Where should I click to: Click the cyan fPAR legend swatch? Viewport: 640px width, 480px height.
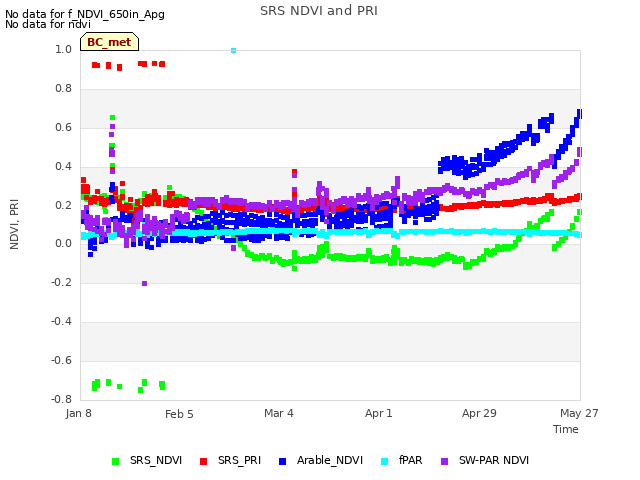(384, 461)
